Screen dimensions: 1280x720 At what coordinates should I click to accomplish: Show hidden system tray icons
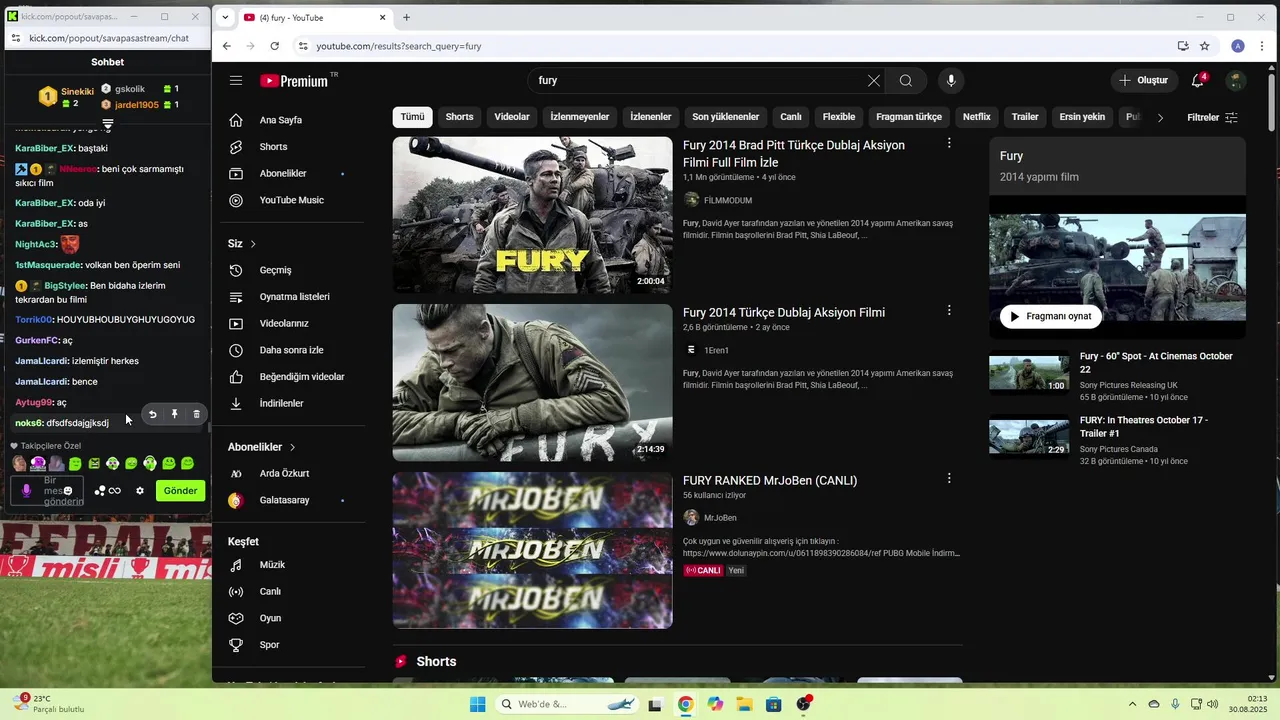[1132, 704]
